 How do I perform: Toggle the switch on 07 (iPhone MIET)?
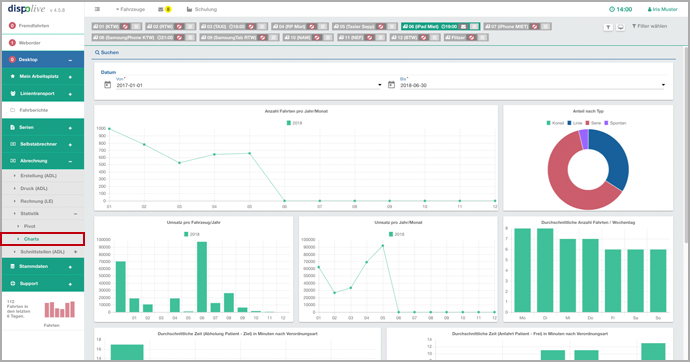coord(545,26)
